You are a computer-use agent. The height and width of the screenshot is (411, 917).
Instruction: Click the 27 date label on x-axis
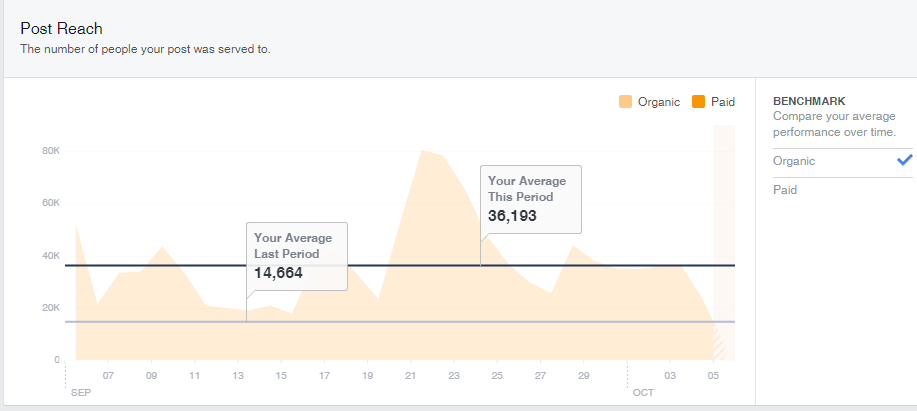(540, 375)
